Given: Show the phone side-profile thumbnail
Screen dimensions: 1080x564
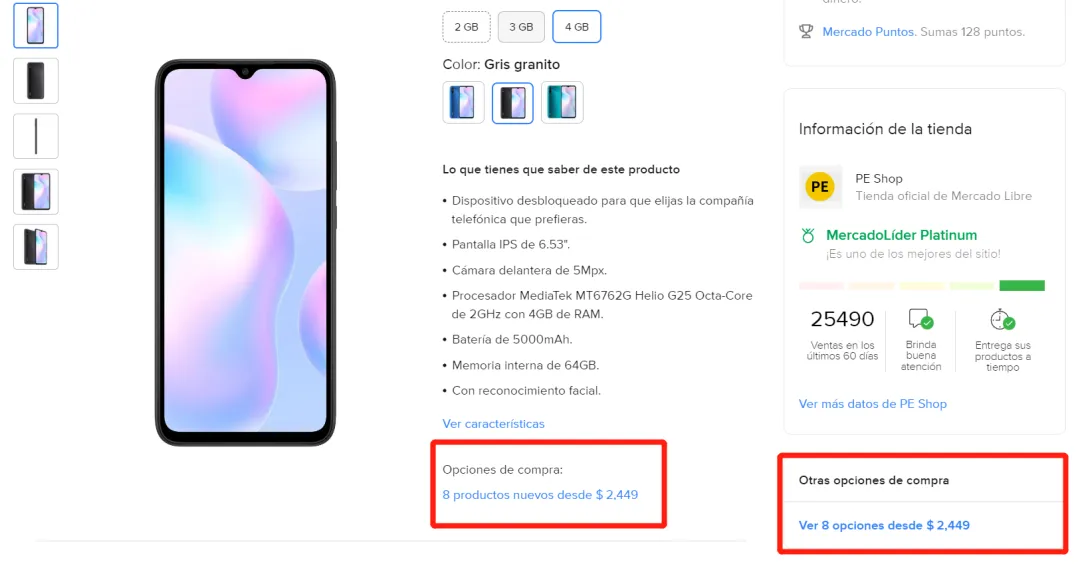Looking at the screenshot, I should pos(36,136).
